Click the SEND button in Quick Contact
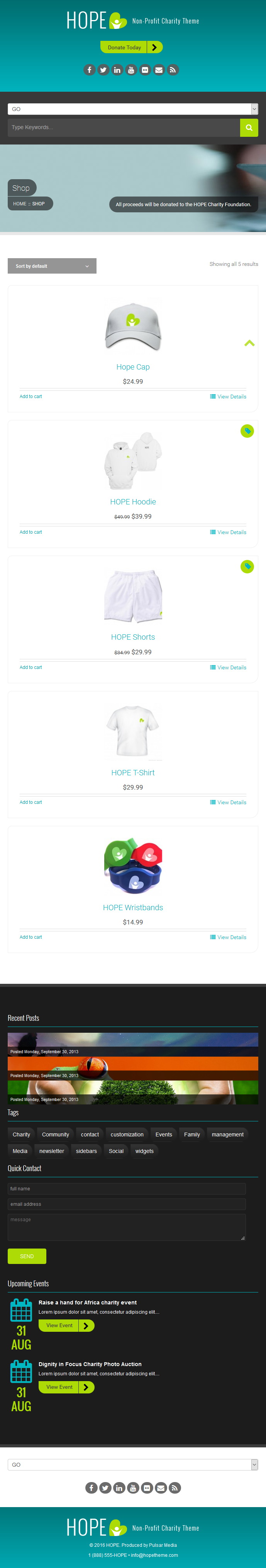266x1568 pixels. click(x=27, y=1256)
